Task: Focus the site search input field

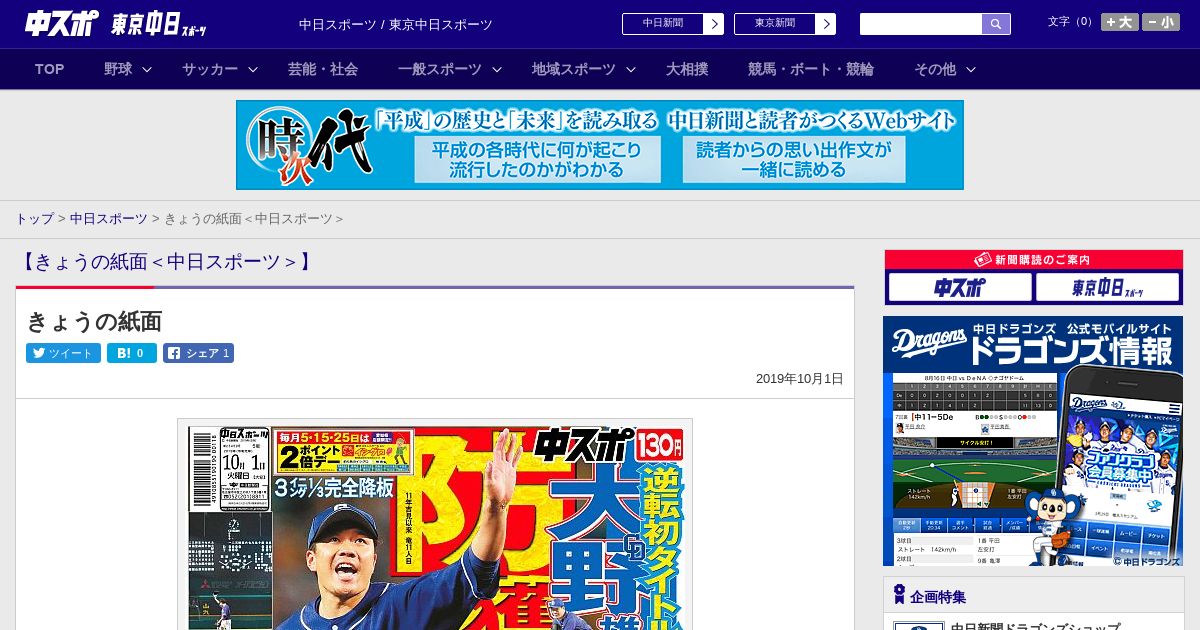Action: [921, 24]
